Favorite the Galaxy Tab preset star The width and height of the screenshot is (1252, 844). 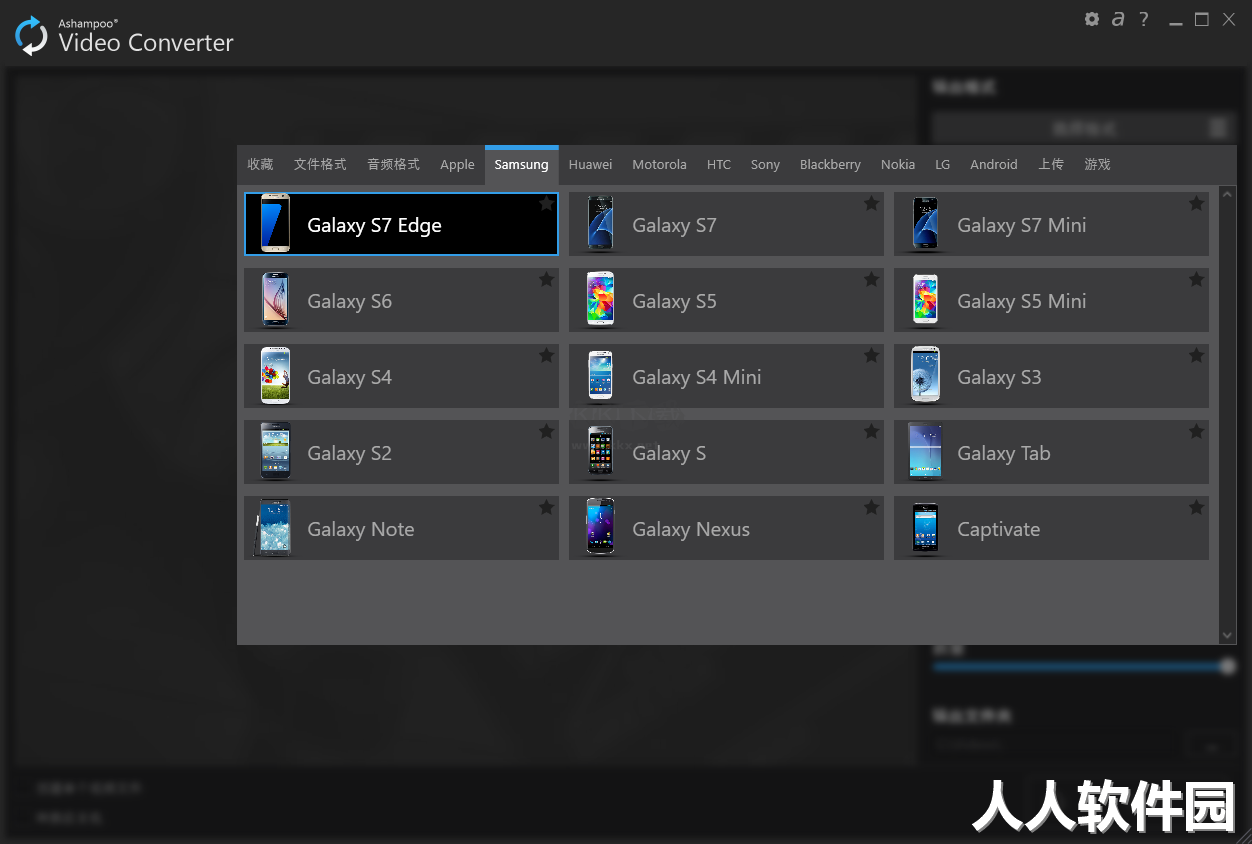(1196, 432)
